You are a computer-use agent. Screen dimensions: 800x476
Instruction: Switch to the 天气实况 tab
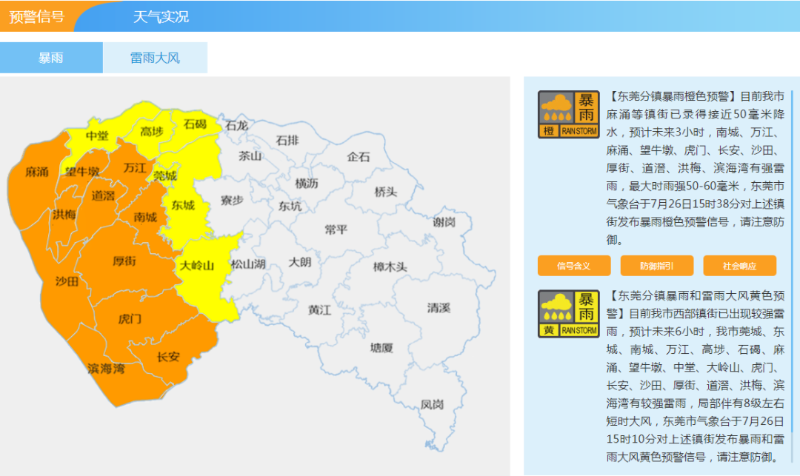click(x=161, y=16)
